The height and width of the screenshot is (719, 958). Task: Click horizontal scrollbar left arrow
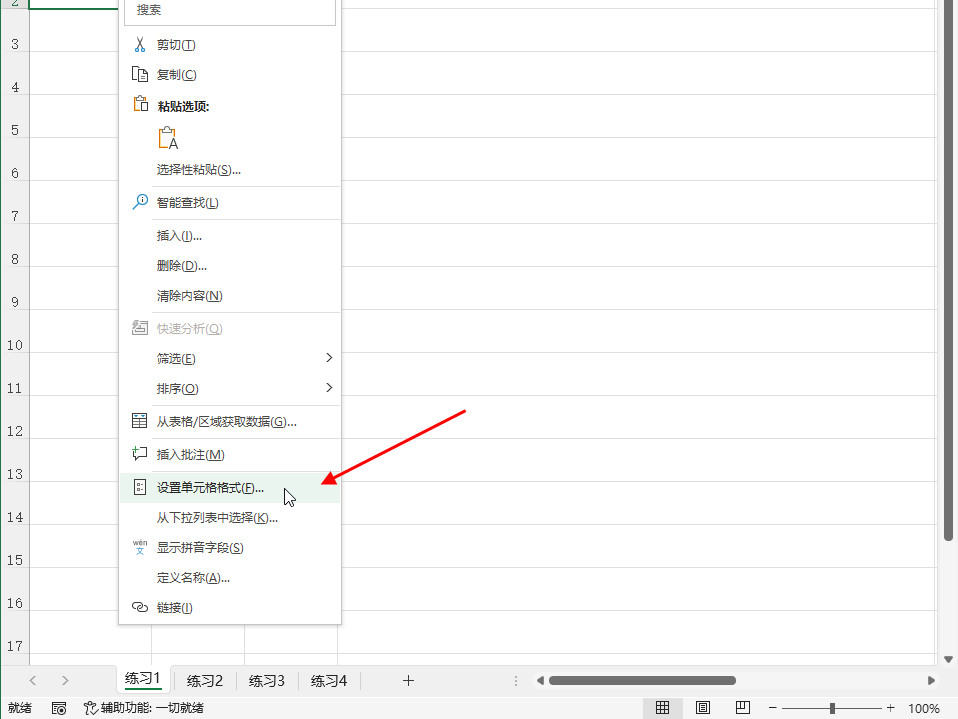point(540,681)
